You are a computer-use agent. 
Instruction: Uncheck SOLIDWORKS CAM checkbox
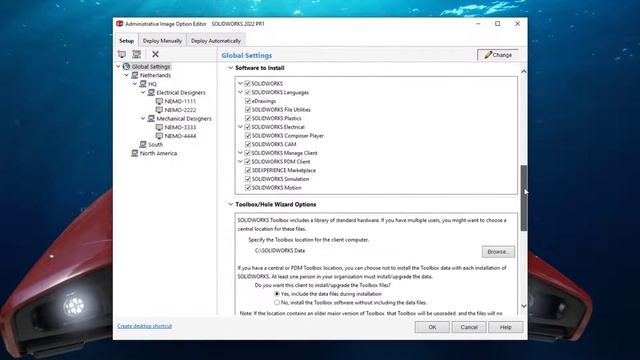pos(247,144)
